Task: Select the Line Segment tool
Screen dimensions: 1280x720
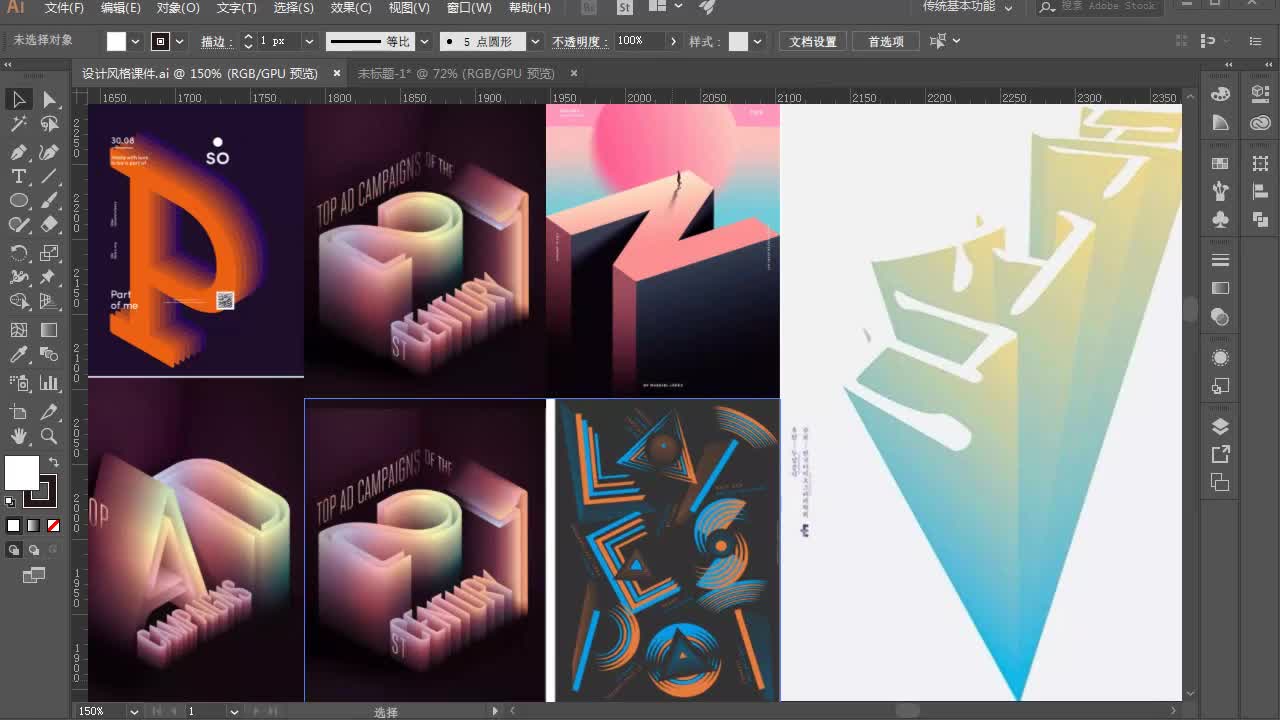Action: click(49, 176)
